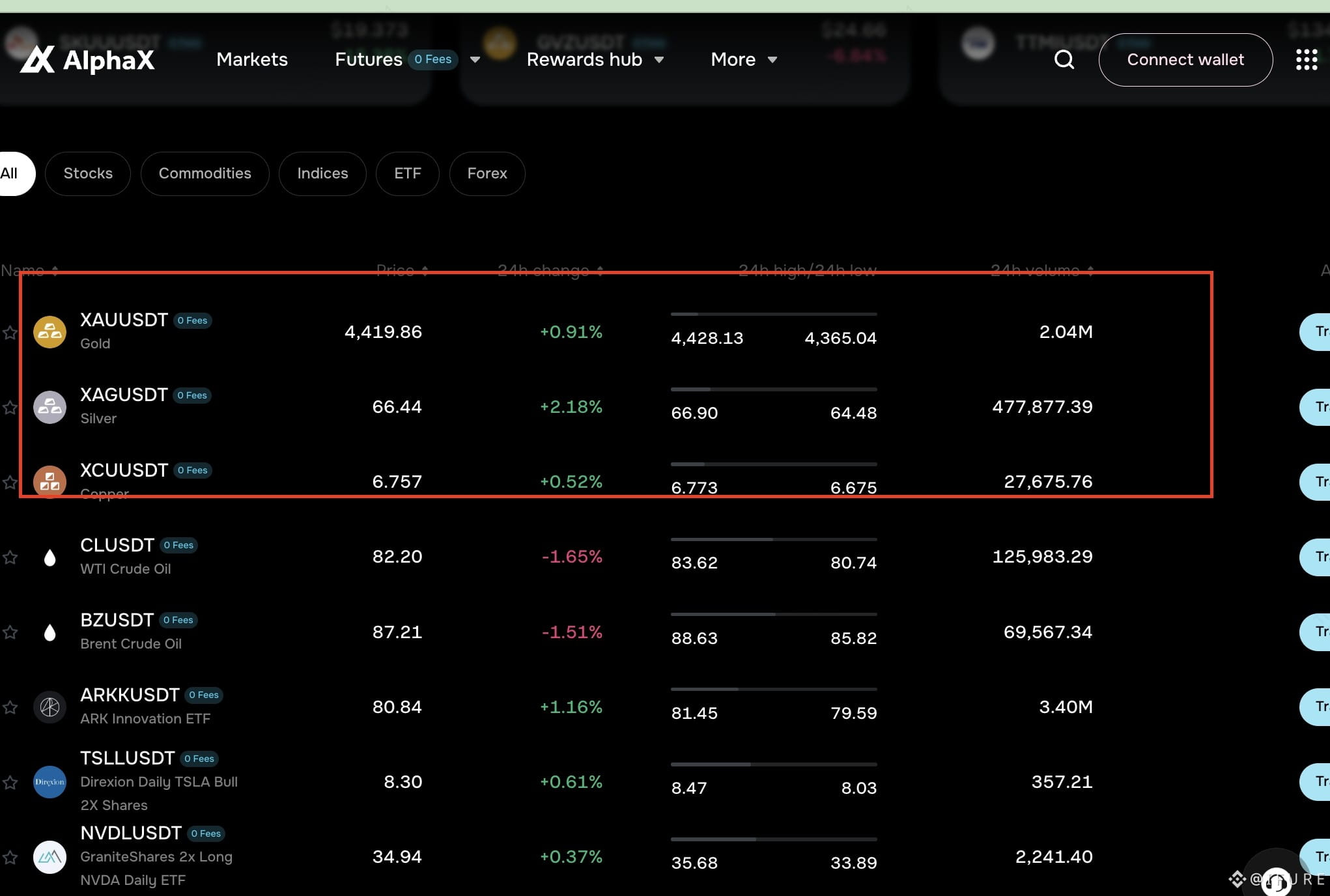Screen dimensions: 1330x896
Task: Select the Forex category filter
Action: coord(487,174)
